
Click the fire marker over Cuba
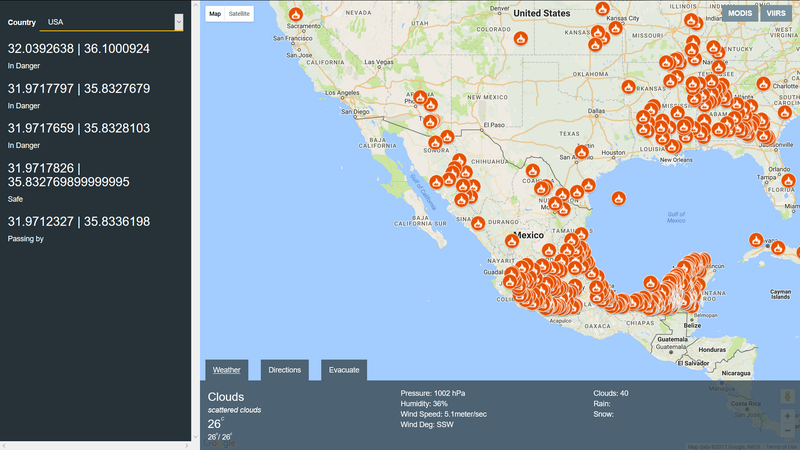(756, 240)
